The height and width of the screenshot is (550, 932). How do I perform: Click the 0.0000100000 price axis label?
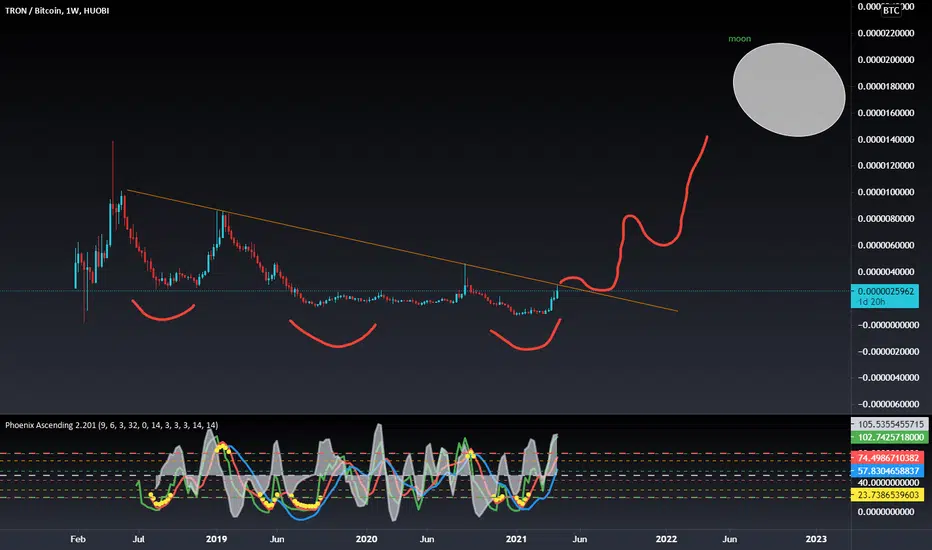point(886,192)
